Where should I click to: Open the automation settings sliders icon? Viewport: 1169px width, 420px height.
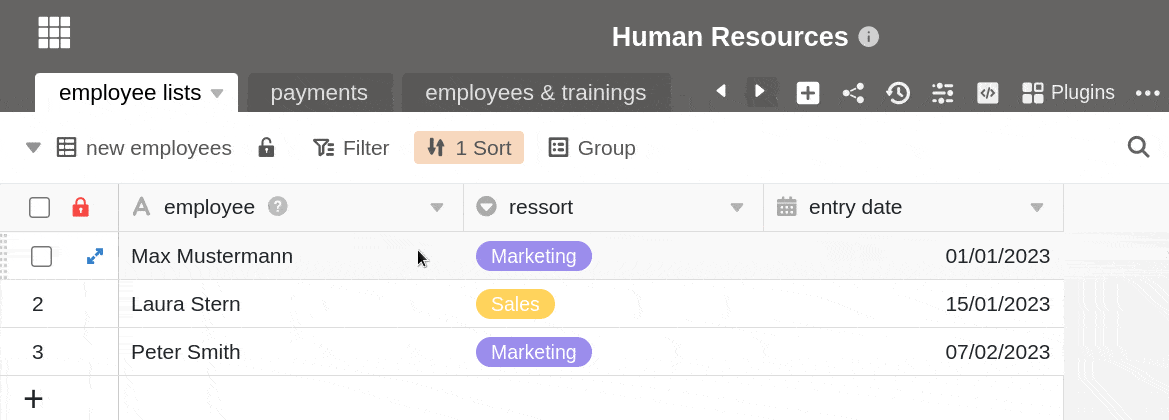(942, 93)
